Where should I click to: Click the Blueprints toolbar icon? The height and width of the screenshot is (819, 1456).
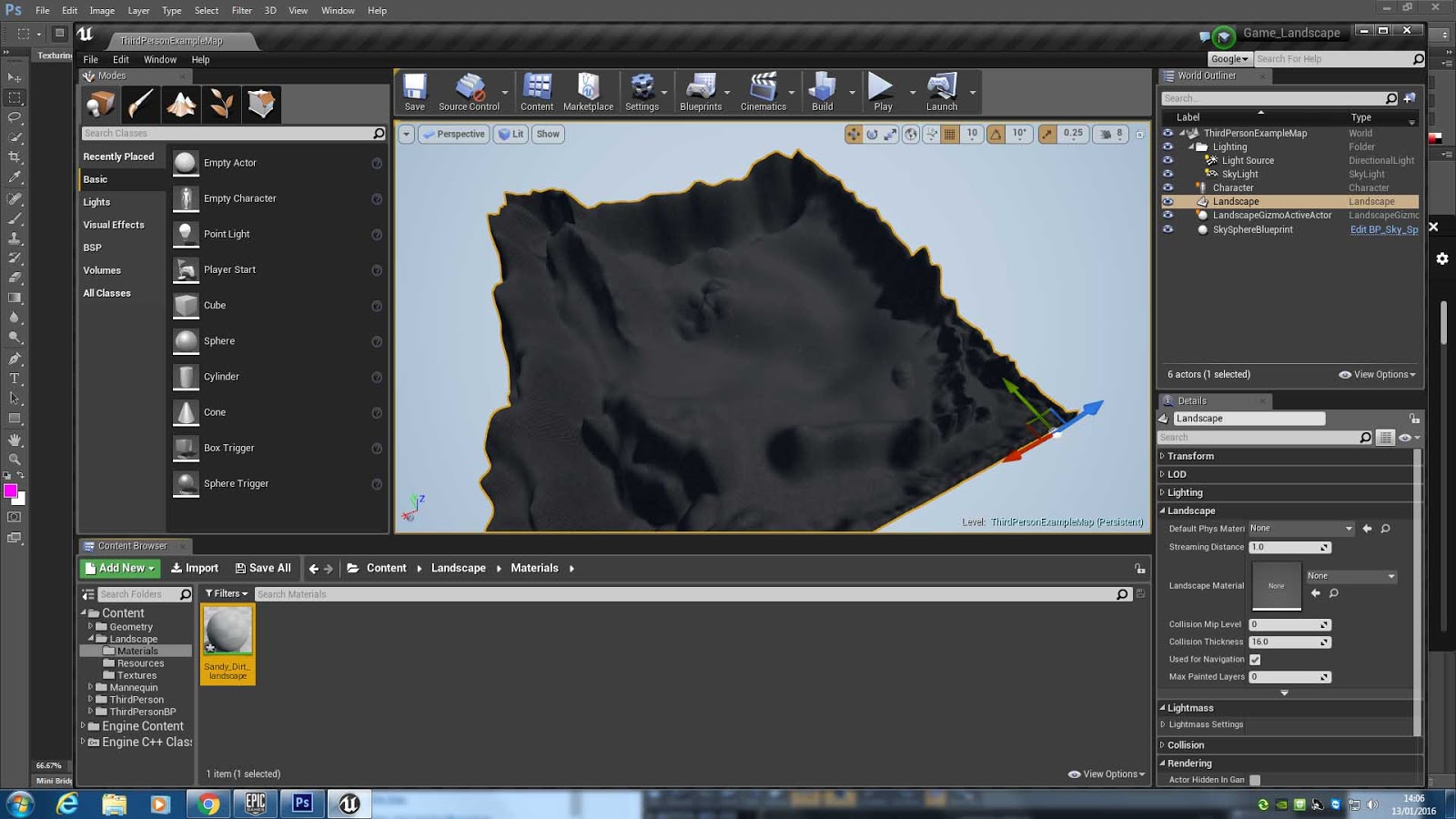pos(701,91)
